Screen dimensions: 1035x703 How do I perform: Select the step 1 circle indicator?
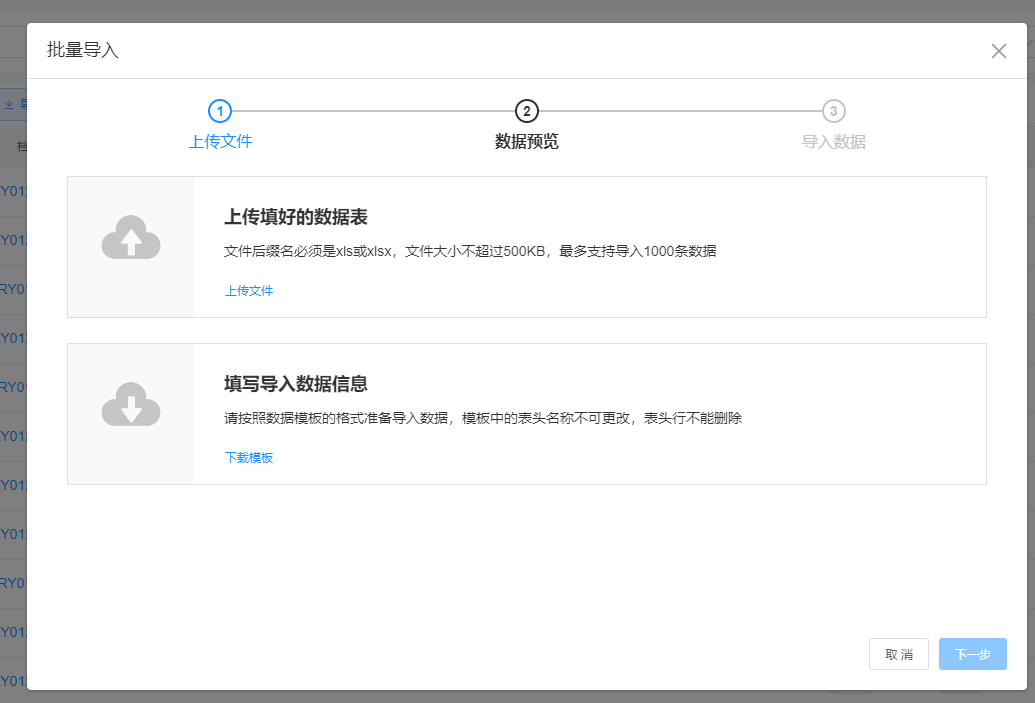click(220, 111)
